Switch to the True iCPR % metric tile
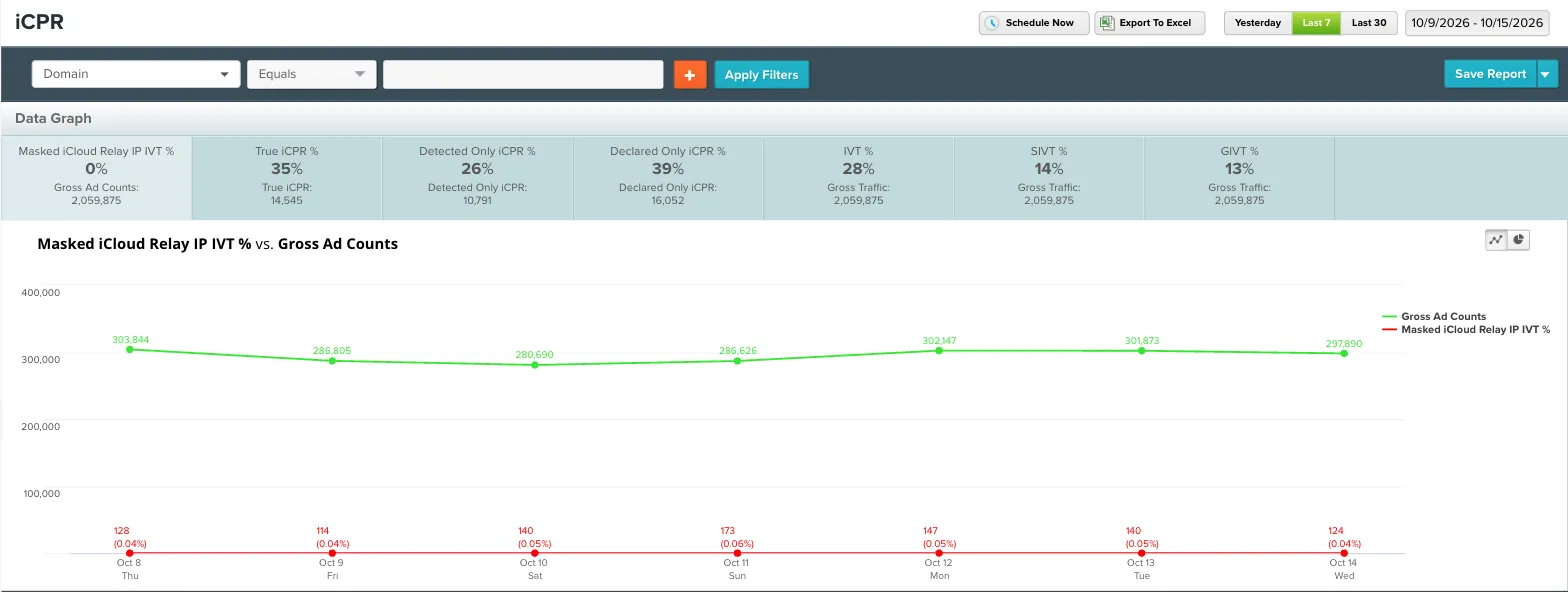Screen dimensions: 1568x592 (287, 178)
